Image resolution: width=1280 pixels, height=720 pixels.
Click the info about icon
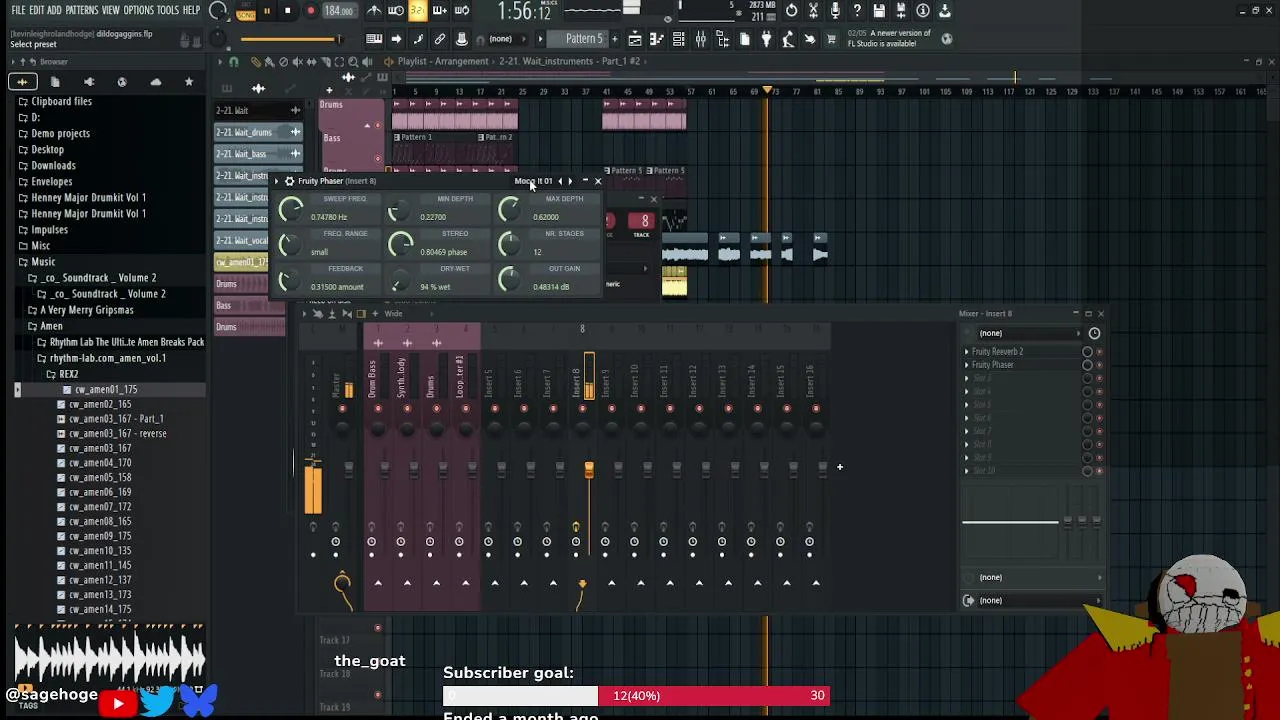(x=923, y=11)
